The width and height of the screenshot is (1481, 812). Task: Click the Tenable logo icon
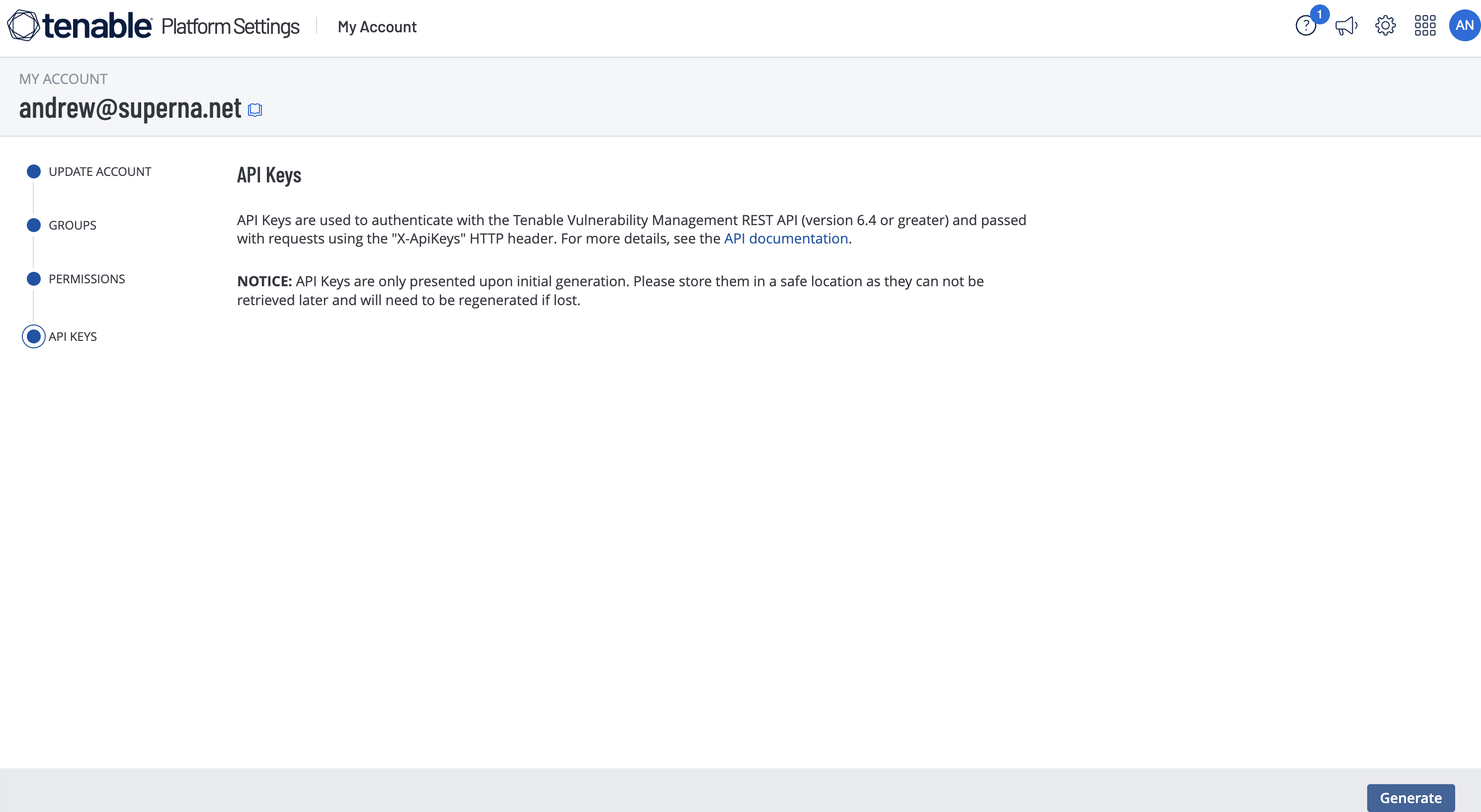coord(23,26)
